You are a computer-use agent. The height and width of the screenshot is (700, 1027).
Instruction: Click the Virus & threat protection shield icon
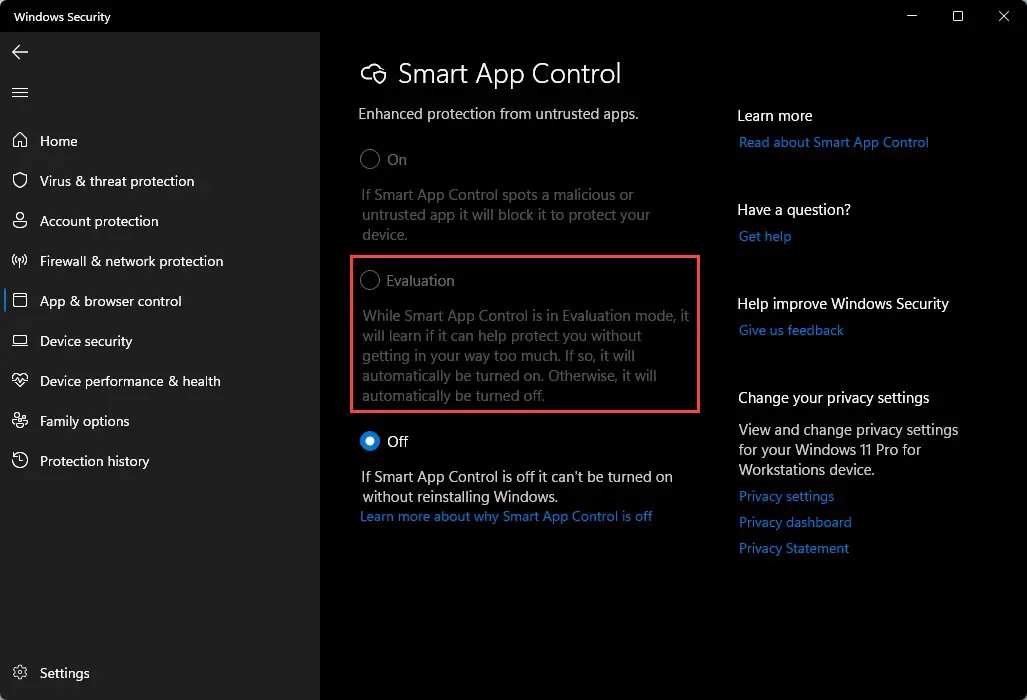(x=20, y=180)
